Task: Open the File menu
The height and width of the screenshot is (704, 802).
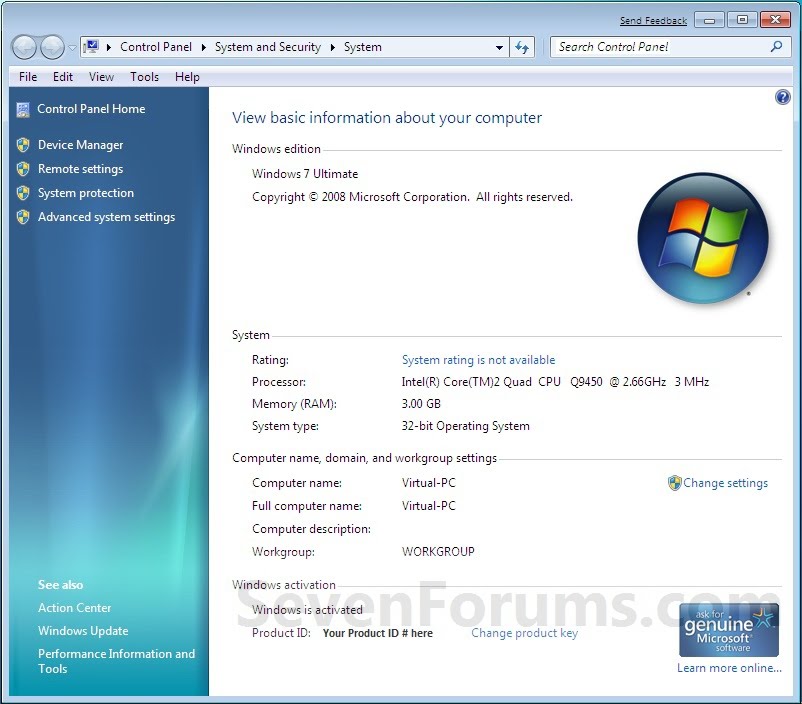Action: pyautogui.click(x=28, y=77)
